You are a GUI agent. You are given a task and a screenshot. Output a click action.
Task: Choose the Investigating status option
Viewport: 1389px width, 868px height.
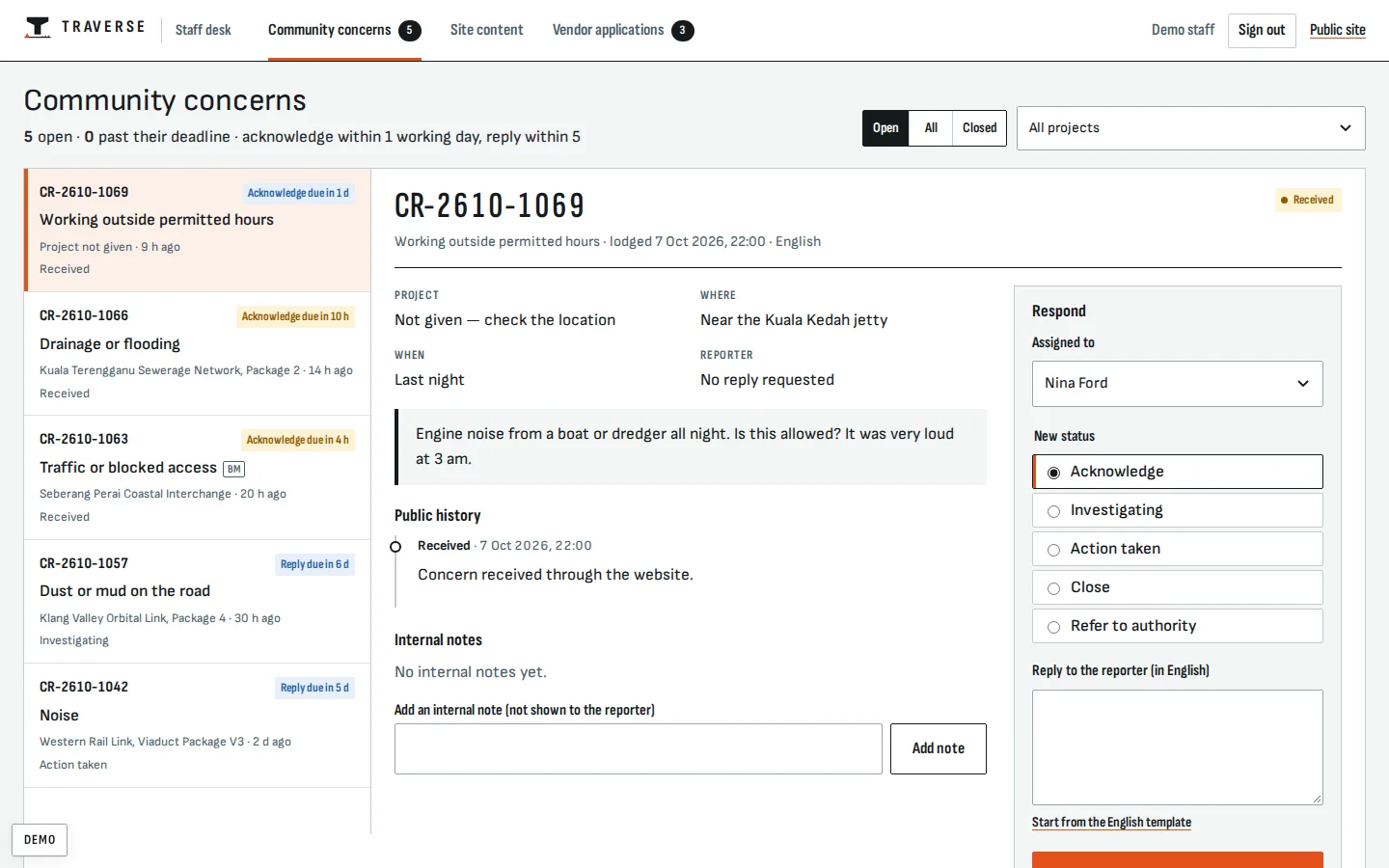(1178, 510)
